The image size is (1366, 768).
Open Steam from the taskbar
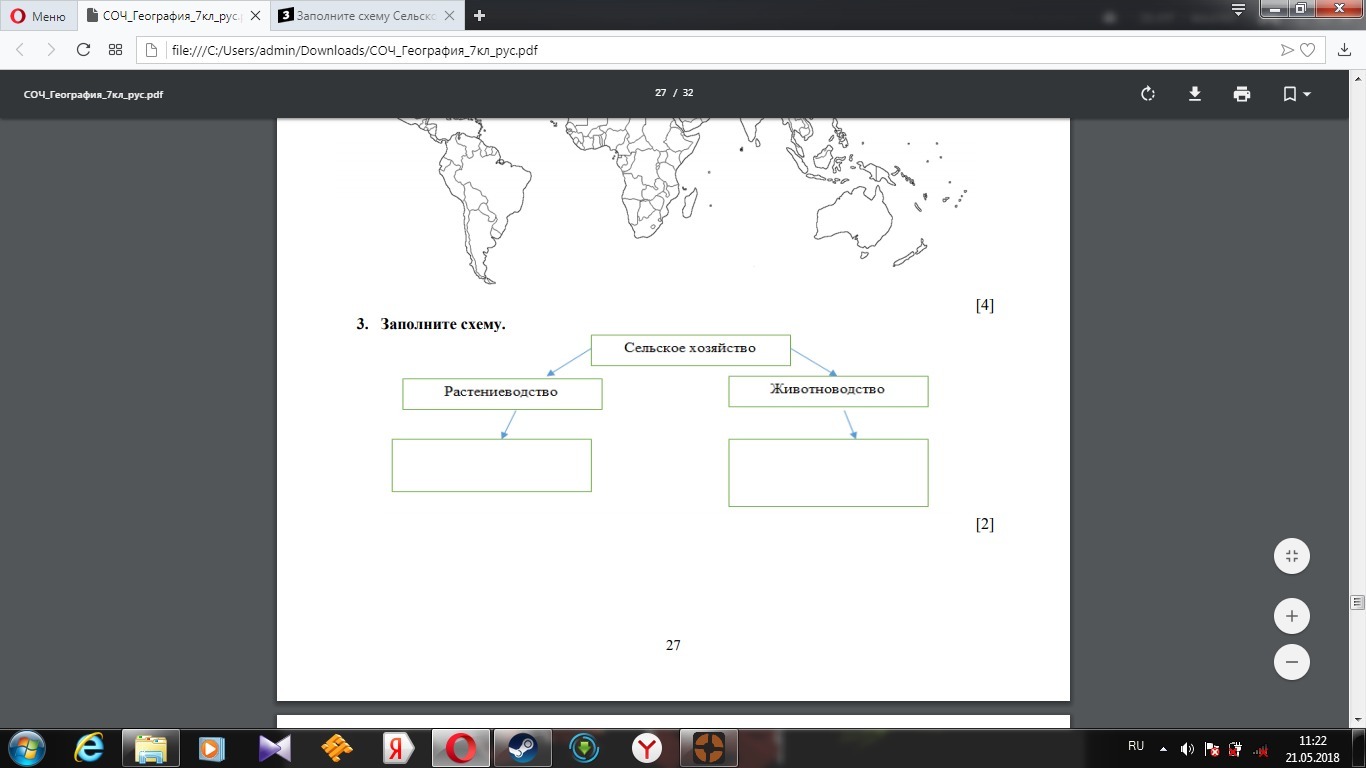click(521, 748)
